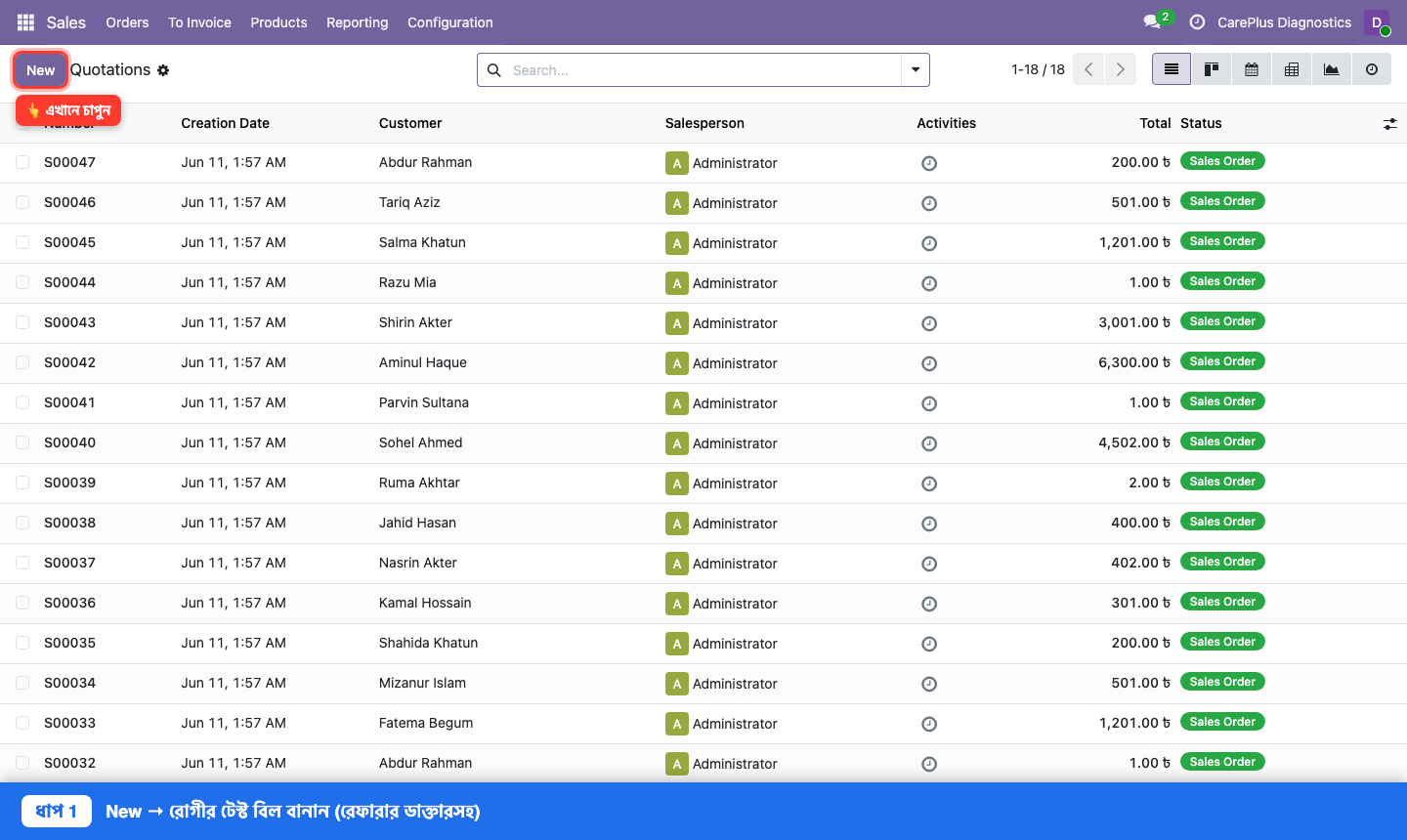Create a New quotation
The width and height of the screenshot is (1407, 840).
coord(41,70)
